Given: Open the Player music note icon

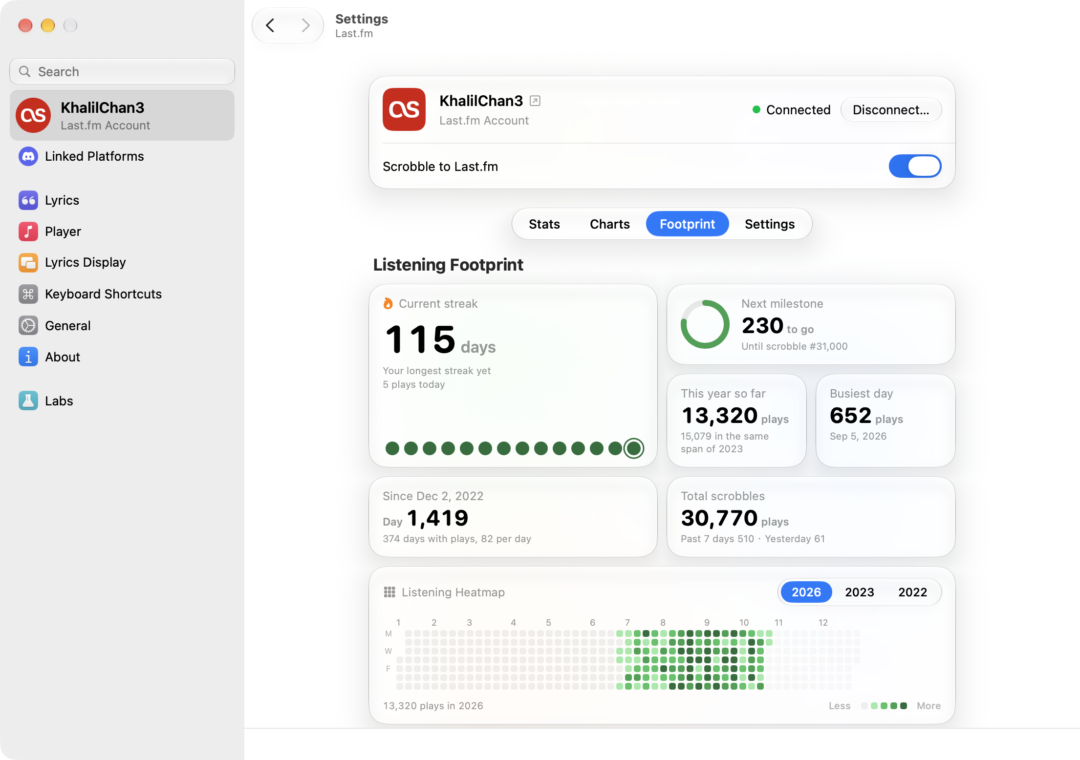Looking at the screenshot, I should click(28, 232).
